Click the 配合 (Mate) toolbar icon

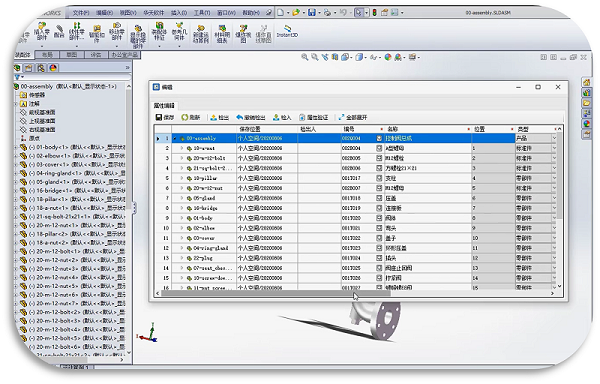pyautogui.click(x=59, y=31)
